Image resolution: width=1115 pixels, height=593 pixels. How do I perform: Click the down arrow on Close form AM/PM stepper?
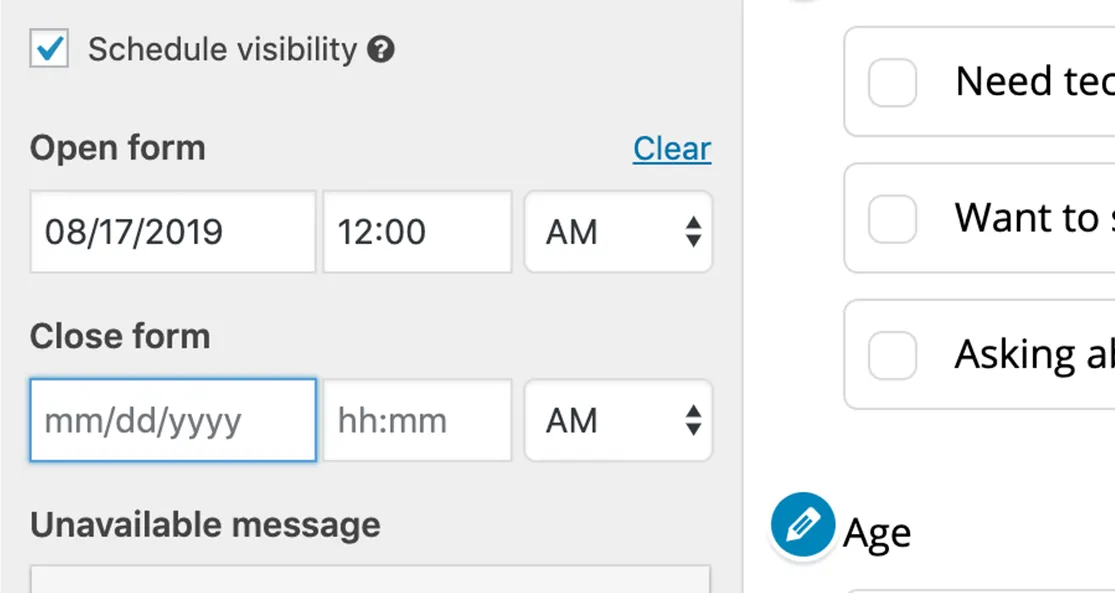(692, 430)
